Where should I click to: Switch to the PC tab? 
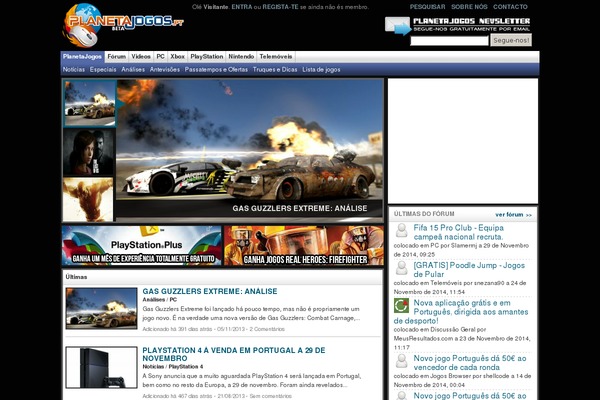(x=160, y=57)
